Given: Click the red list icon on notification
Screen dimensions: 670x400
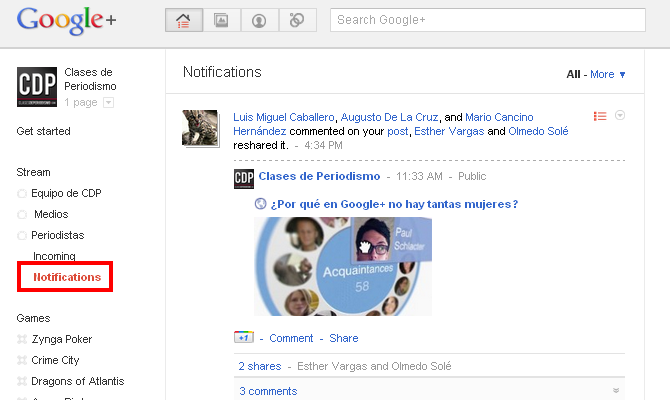Looking at the screenshot, I should 600,116.
